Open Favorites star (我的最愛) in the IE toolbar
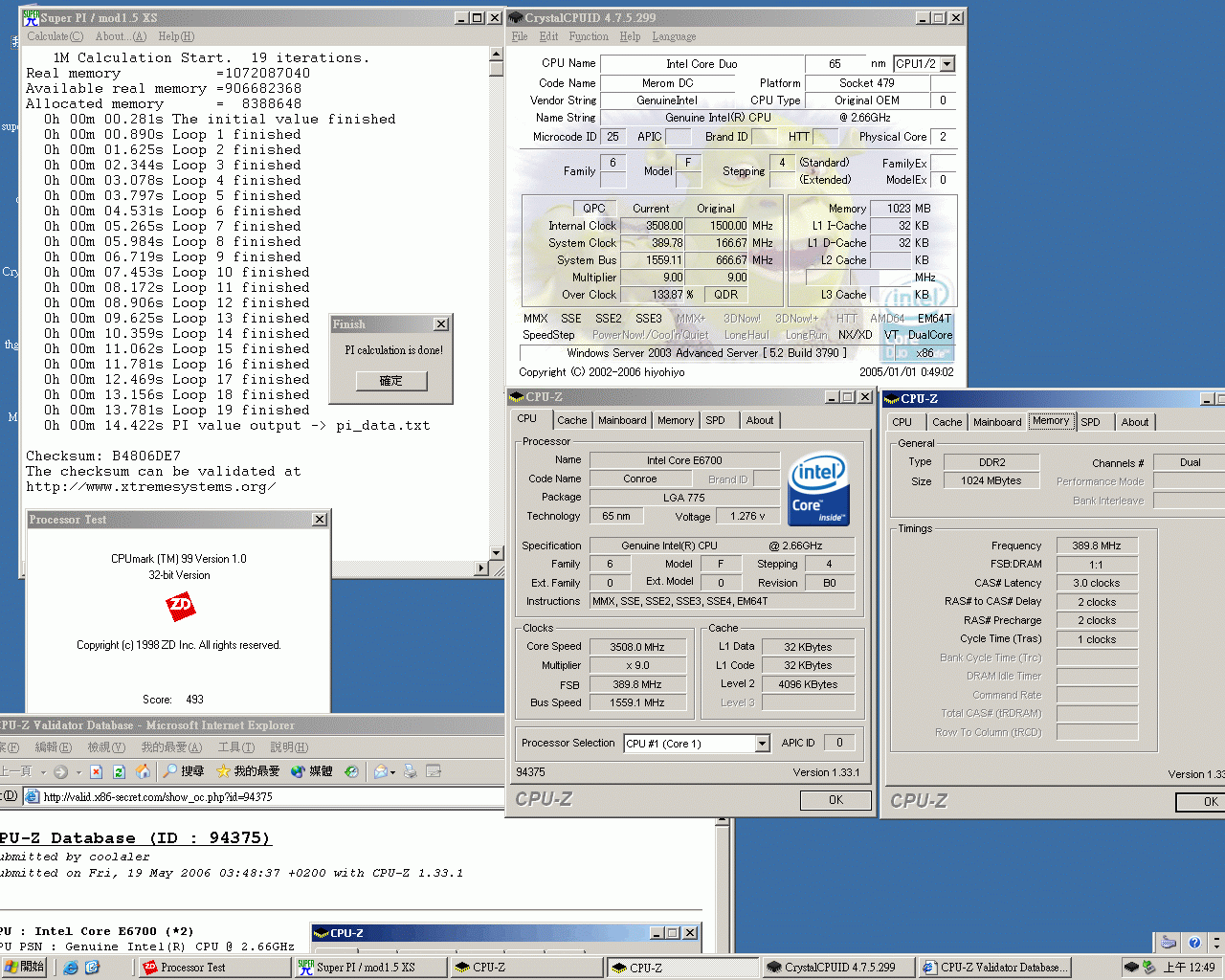This screenshot has height=980, width=1225. [248, 771]
